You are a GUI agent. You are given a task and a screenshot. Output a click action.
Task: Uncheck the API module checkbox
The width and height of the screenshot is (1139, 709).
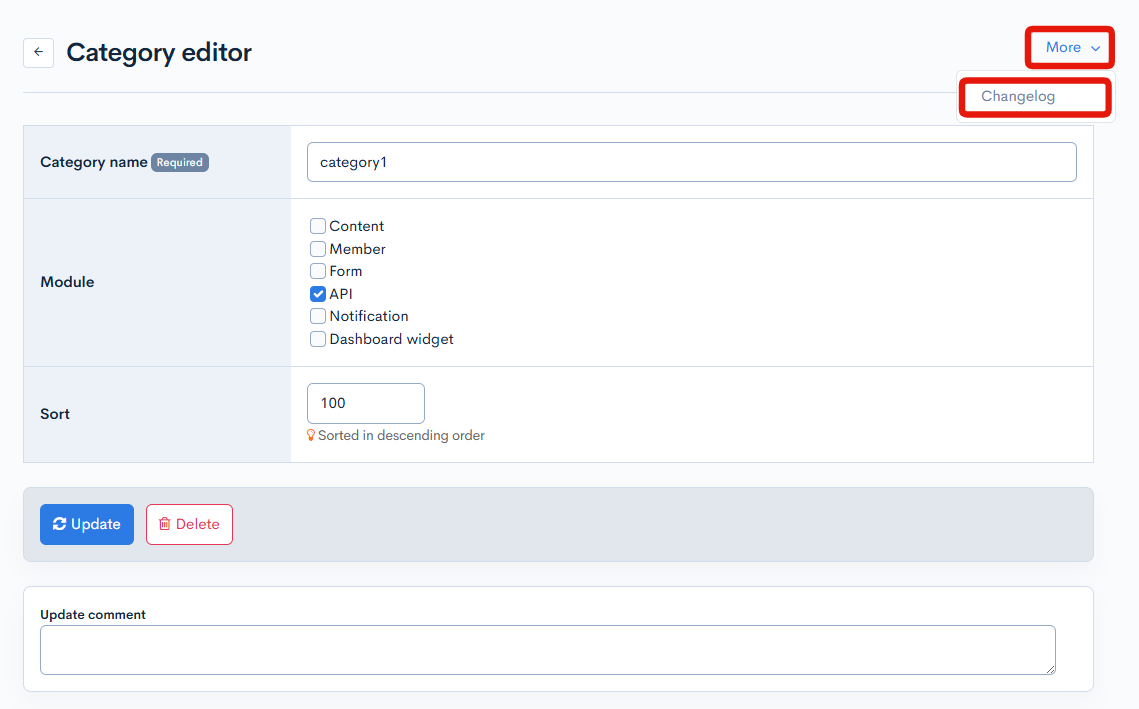318,294
